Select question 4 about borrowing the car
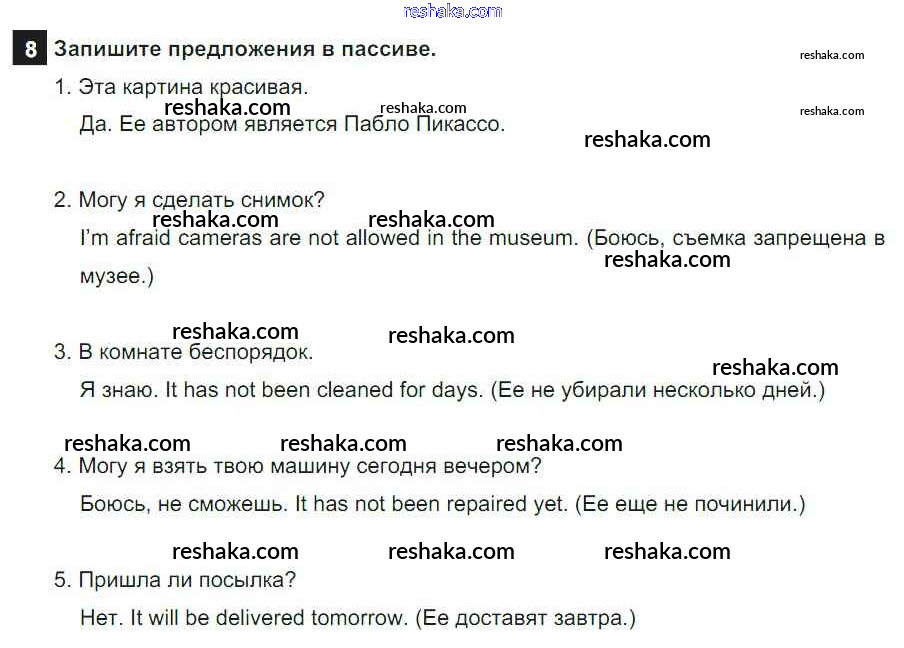904x648 pixels. click(x=298, y=466)
